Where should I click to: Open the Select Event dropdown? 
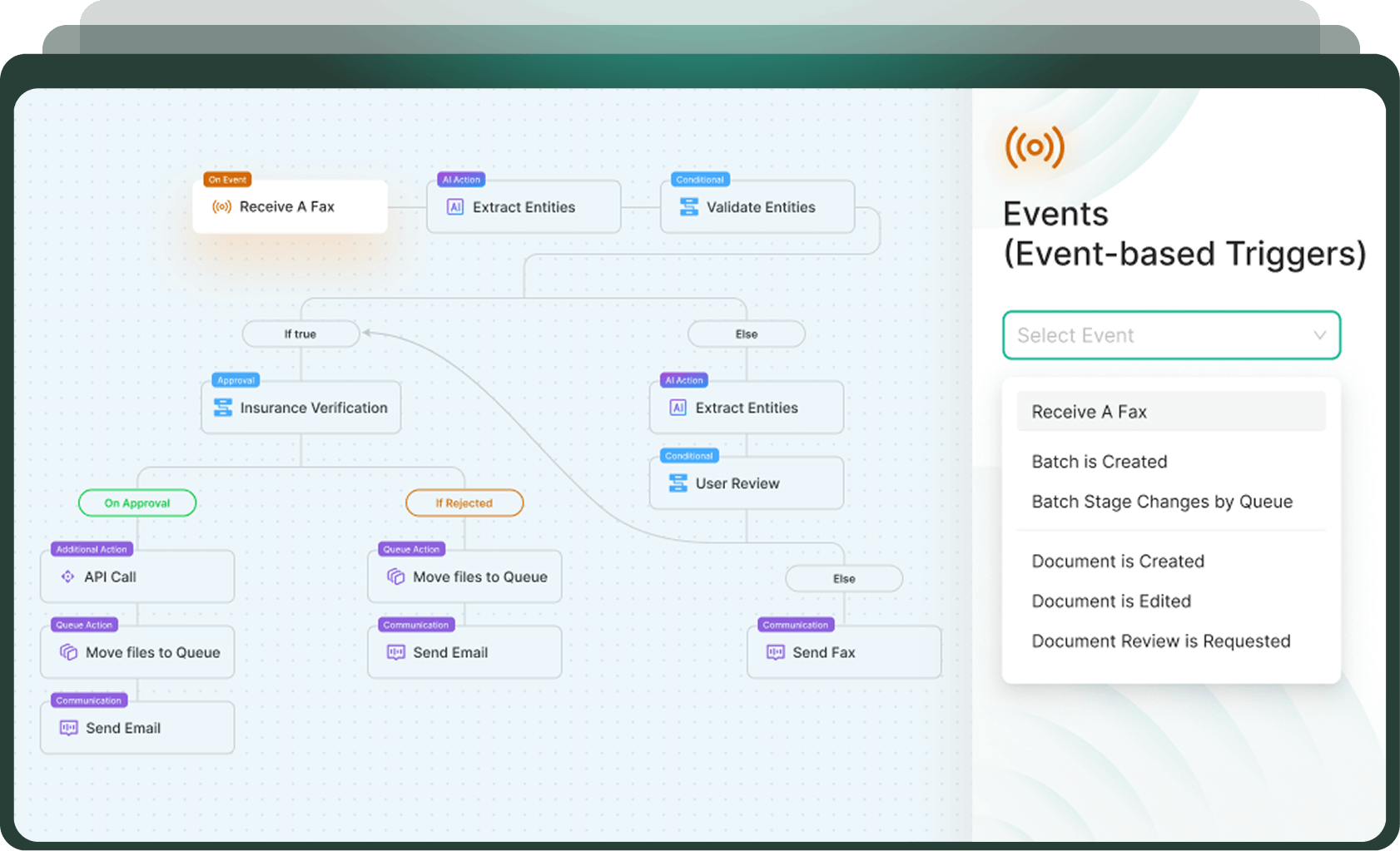pyautogui.click(x=1171, y=335)
